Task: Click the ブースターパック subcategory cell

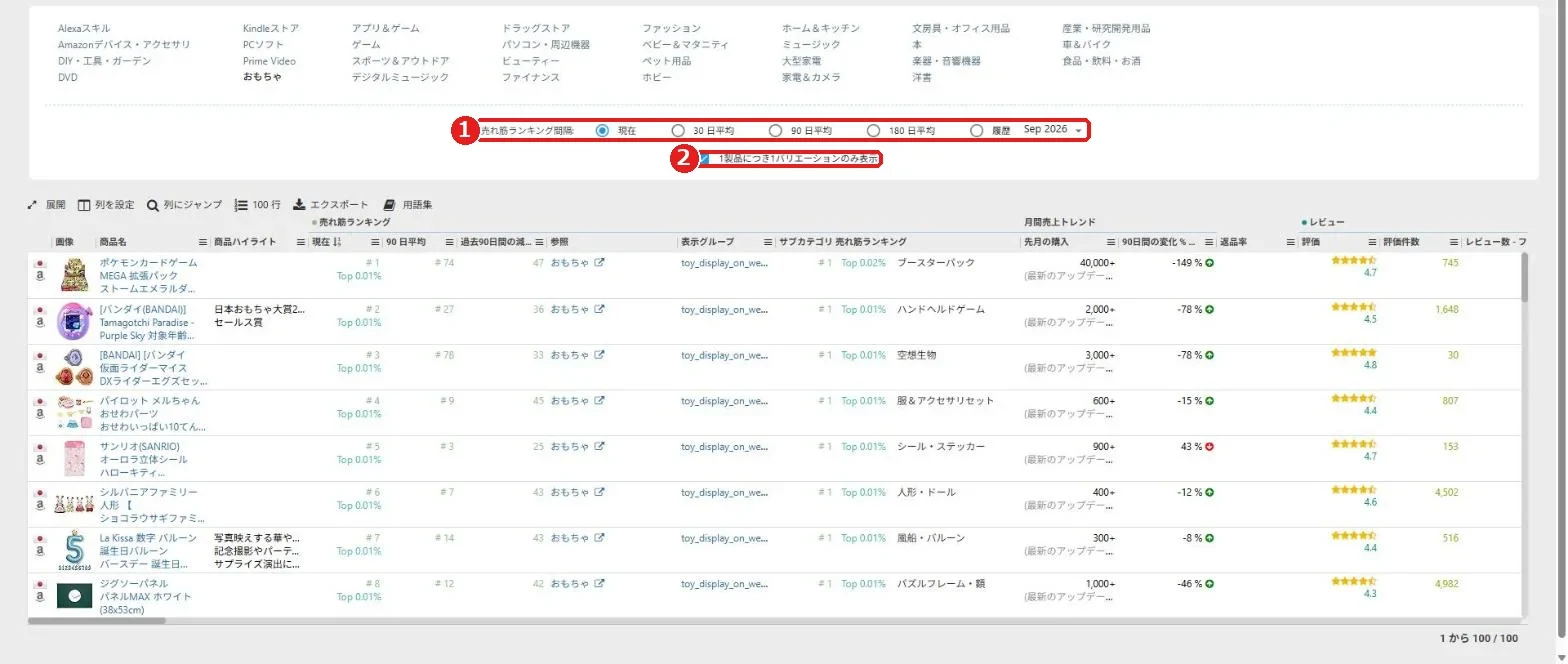Action: 935,263
